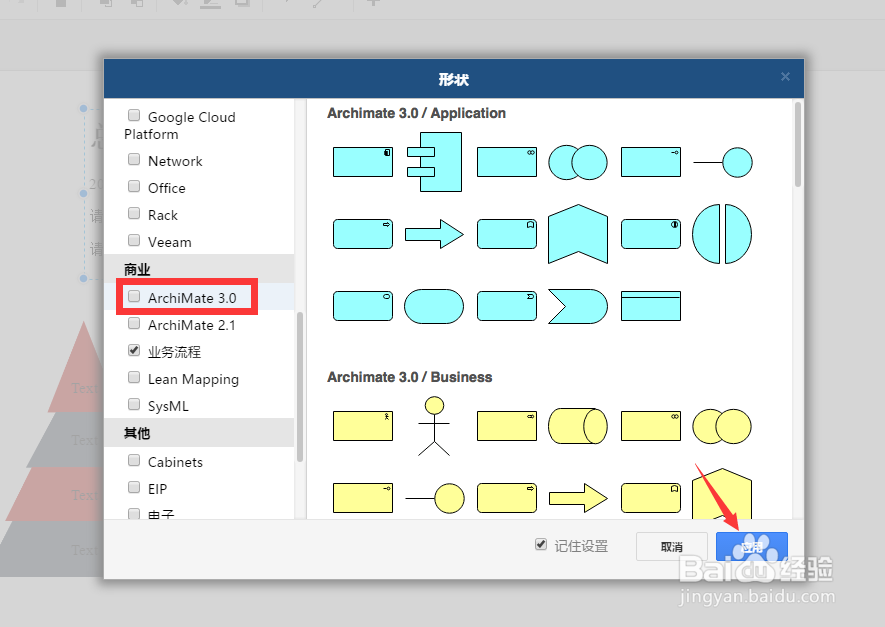Click the Archimate 3.0 / Business heading

[410, 377]
